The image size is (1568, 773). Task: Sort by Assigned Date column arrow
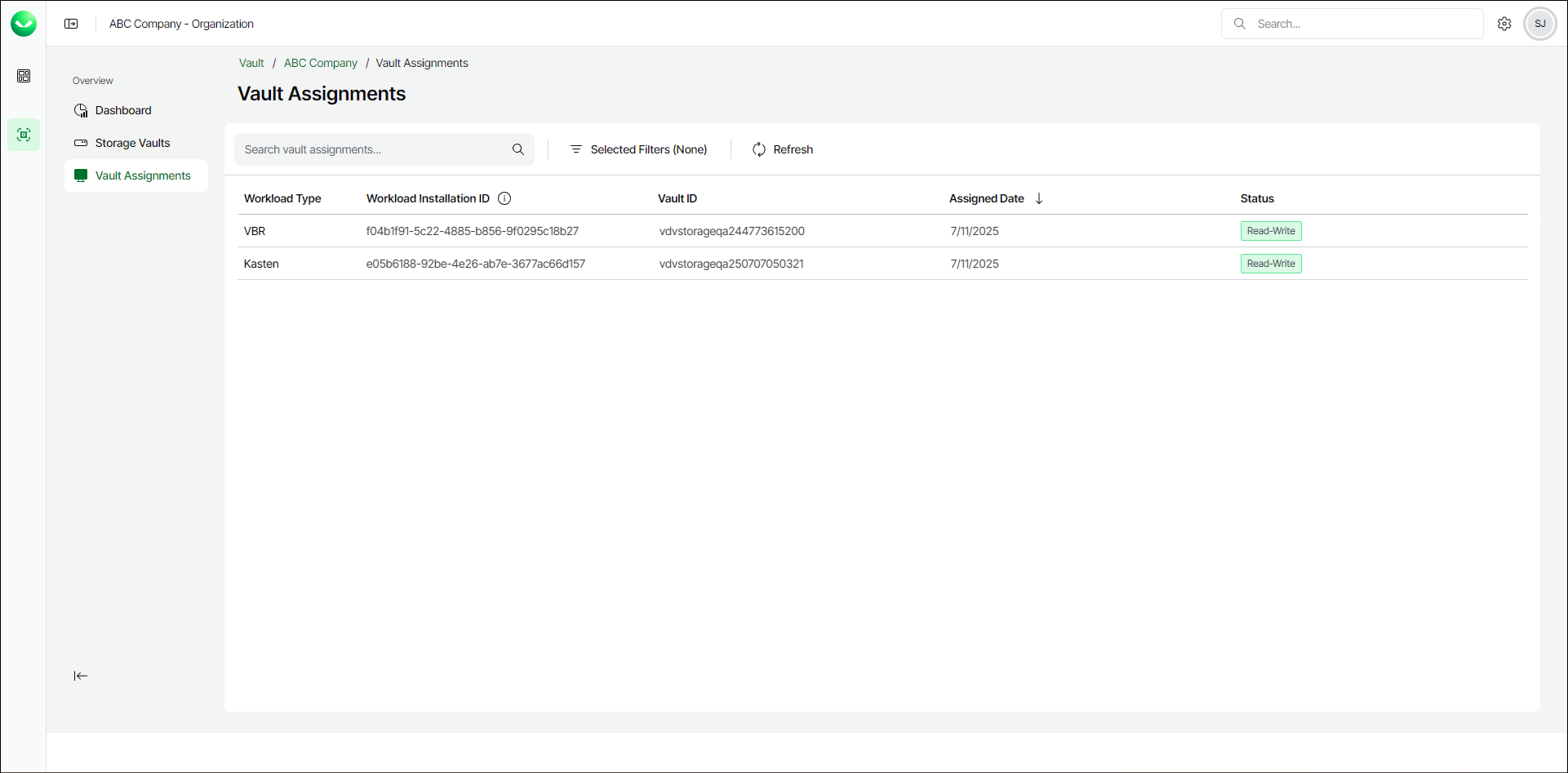(1039, 198)
